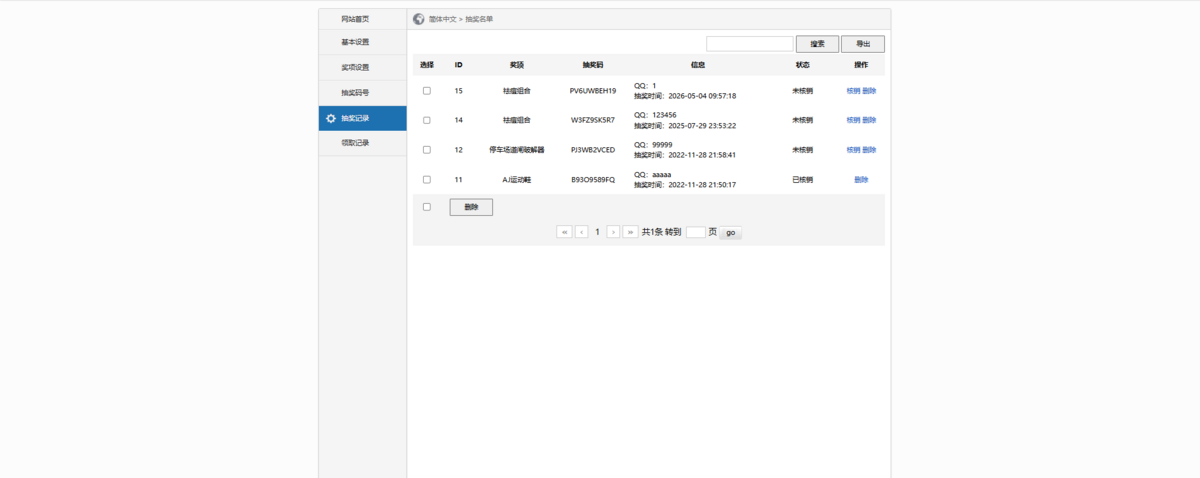Tick the checkbox for record ID 14

(427, 120)
